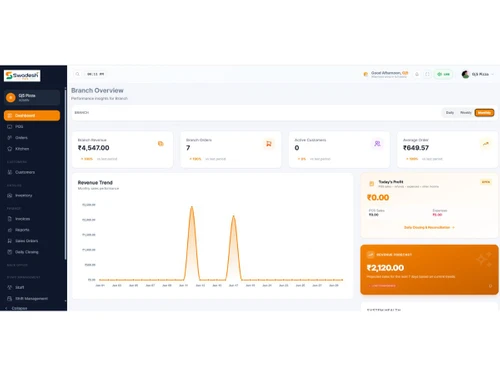Click the Dashboard menu grid icon
This screenshot has height=375, width=500.
[10, 115]
